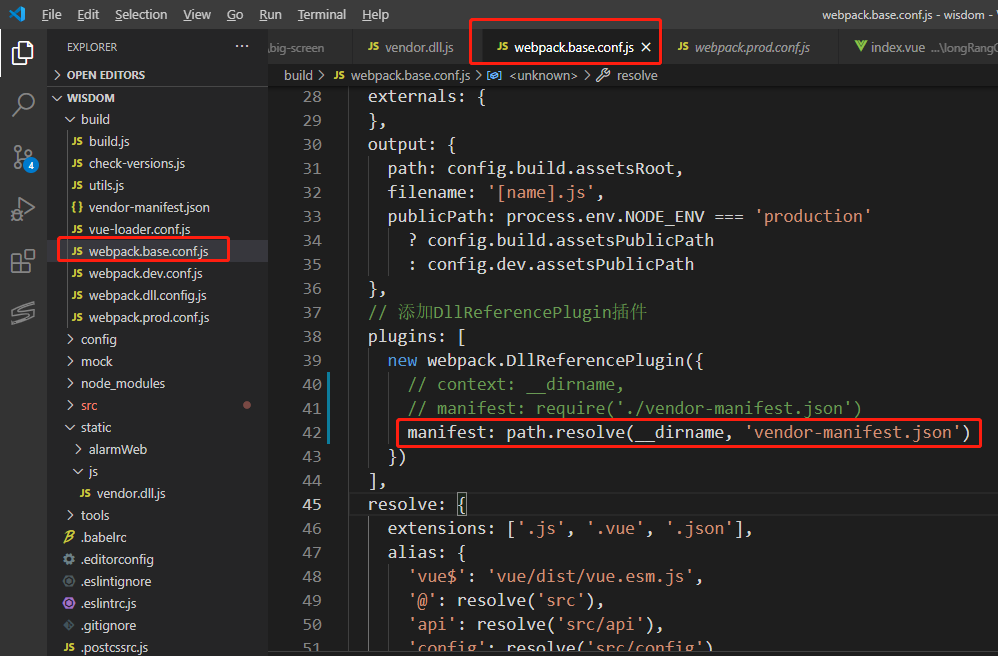Click line number 45 in the gutter

312,505
